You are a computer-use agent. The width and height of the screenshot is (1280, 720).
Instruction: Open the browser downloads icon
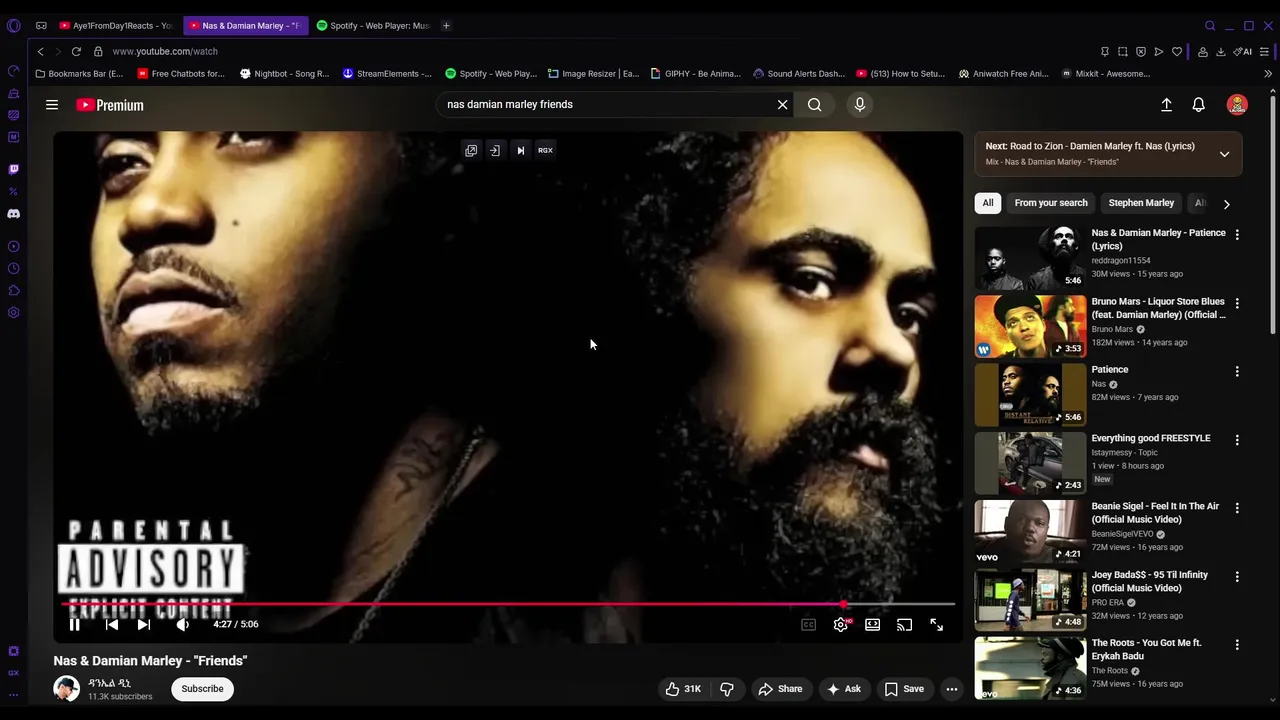[x=1221, y=51]
